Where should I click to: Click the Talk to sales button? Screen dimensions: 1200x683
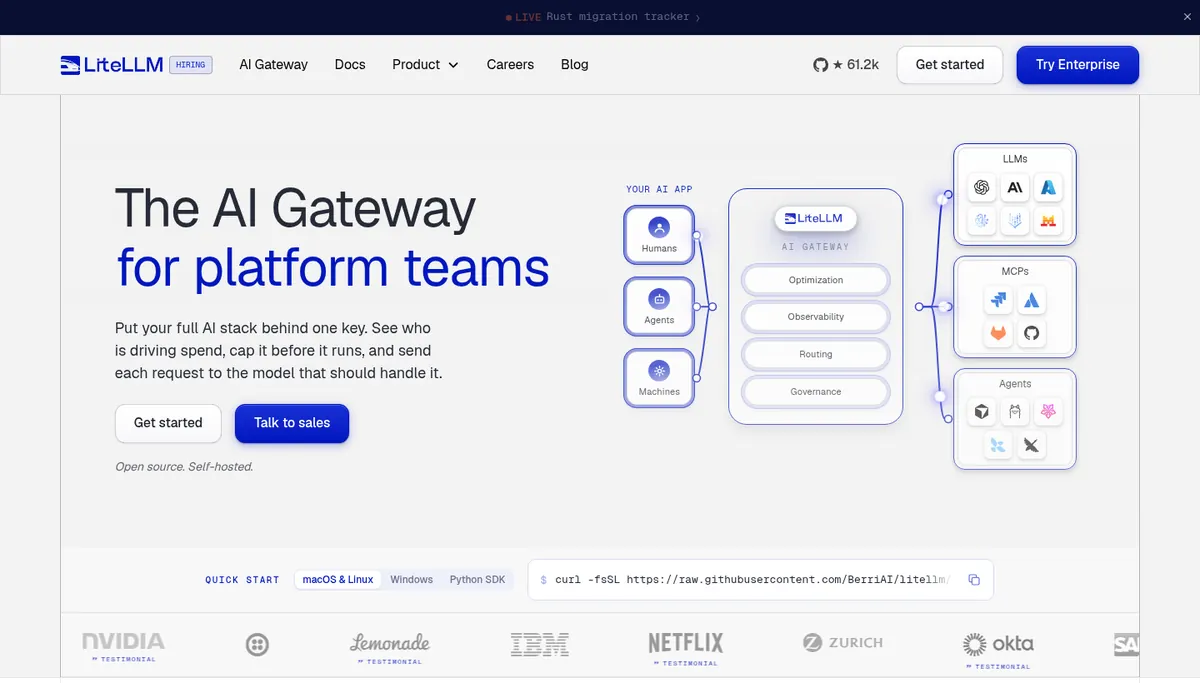click(x=292, y=423)
